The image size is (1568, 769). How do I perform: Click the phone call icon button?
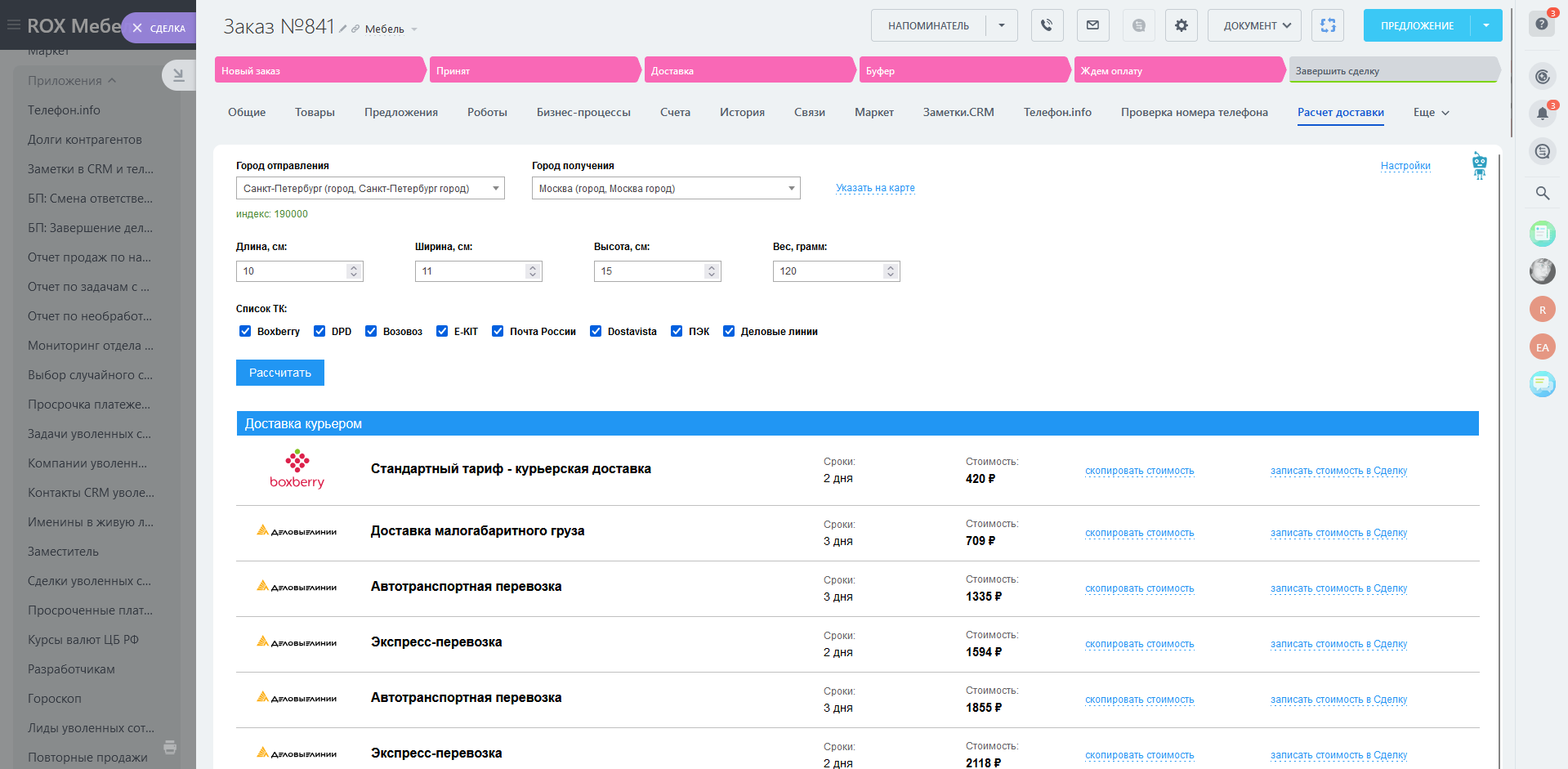coord(1047,25)
